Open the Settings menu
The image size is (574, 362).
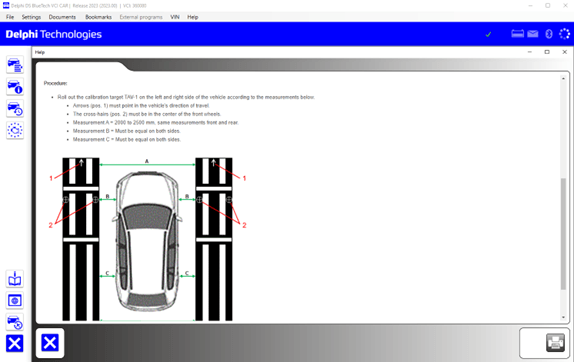point(31,17)
